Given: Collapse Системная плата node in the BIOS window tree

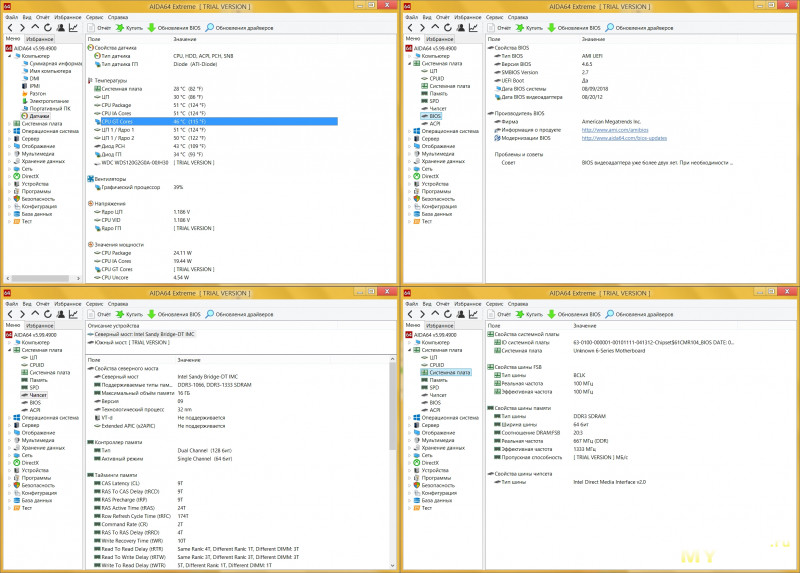Looking at the screenshot, I should [409, 63].
